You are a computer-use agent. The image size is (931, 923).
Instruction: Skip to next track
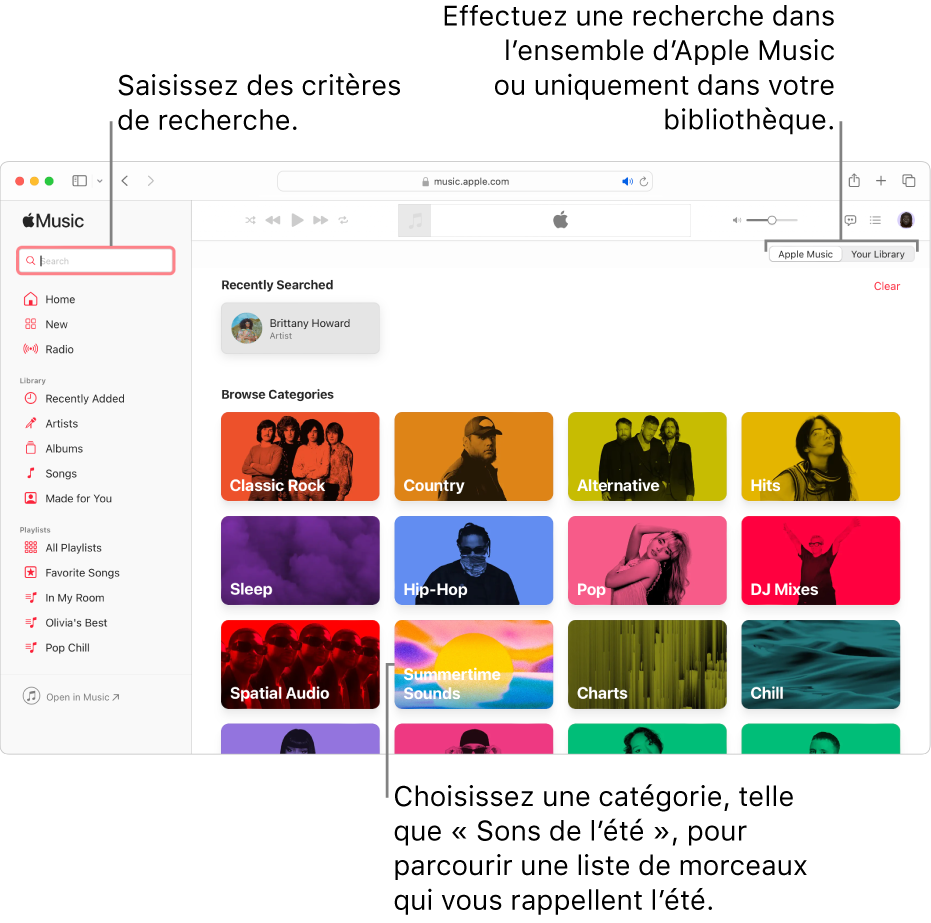tap(321, 220)
